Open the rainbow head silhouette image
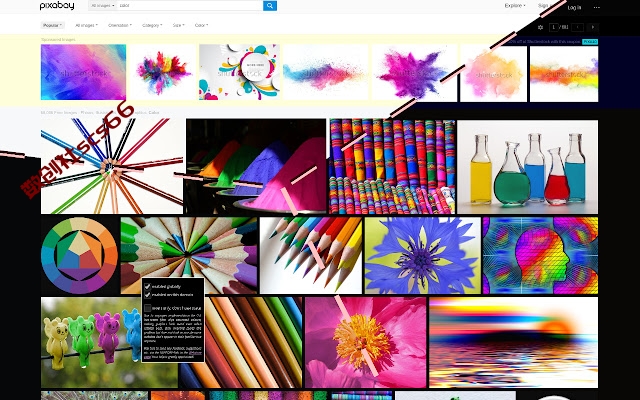The width and height of the screenshot is (640, 400). tap(540, 256)
